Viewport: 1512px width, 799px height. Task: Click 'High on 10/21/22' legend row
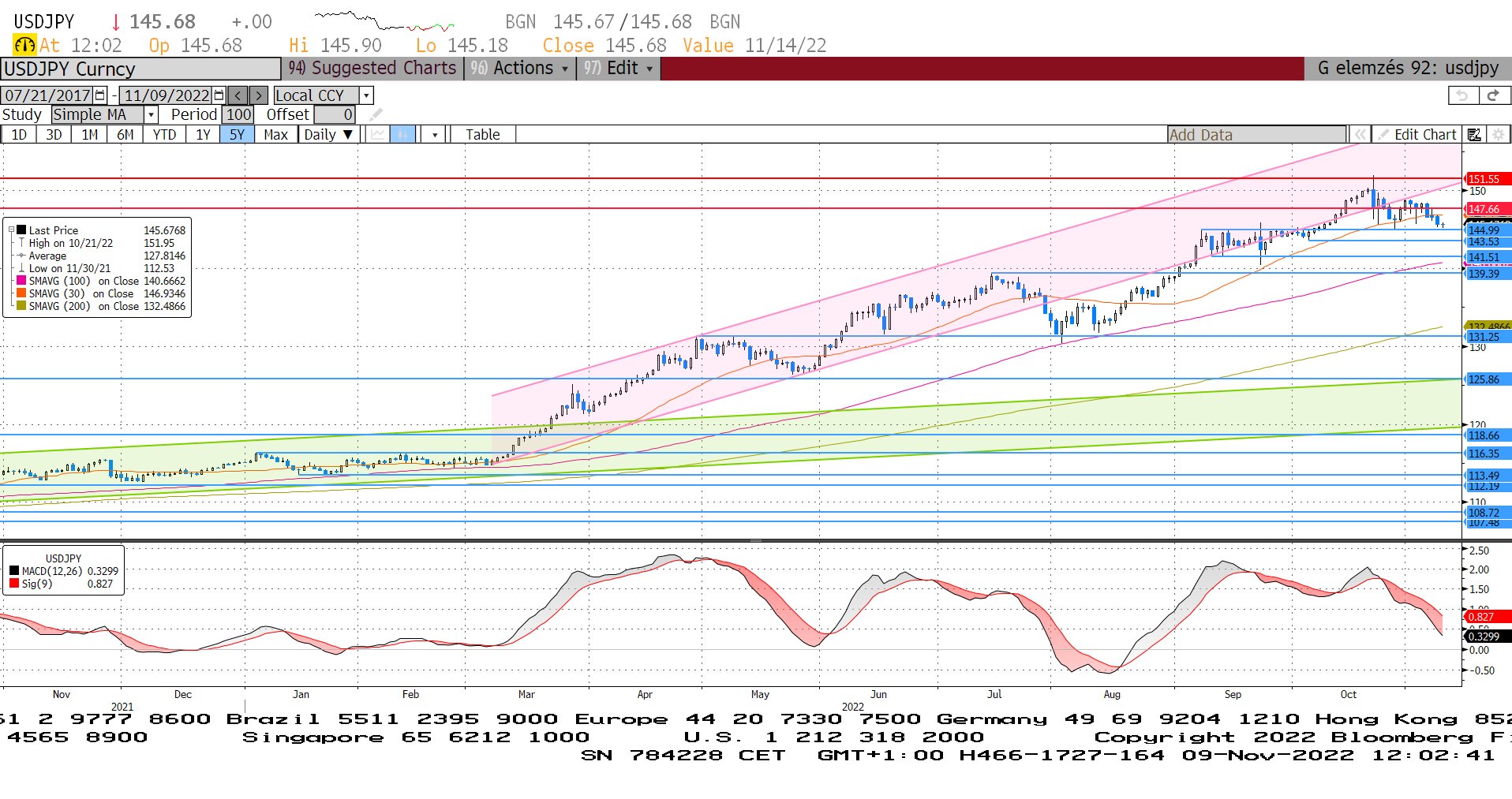(x=102, y=243)
